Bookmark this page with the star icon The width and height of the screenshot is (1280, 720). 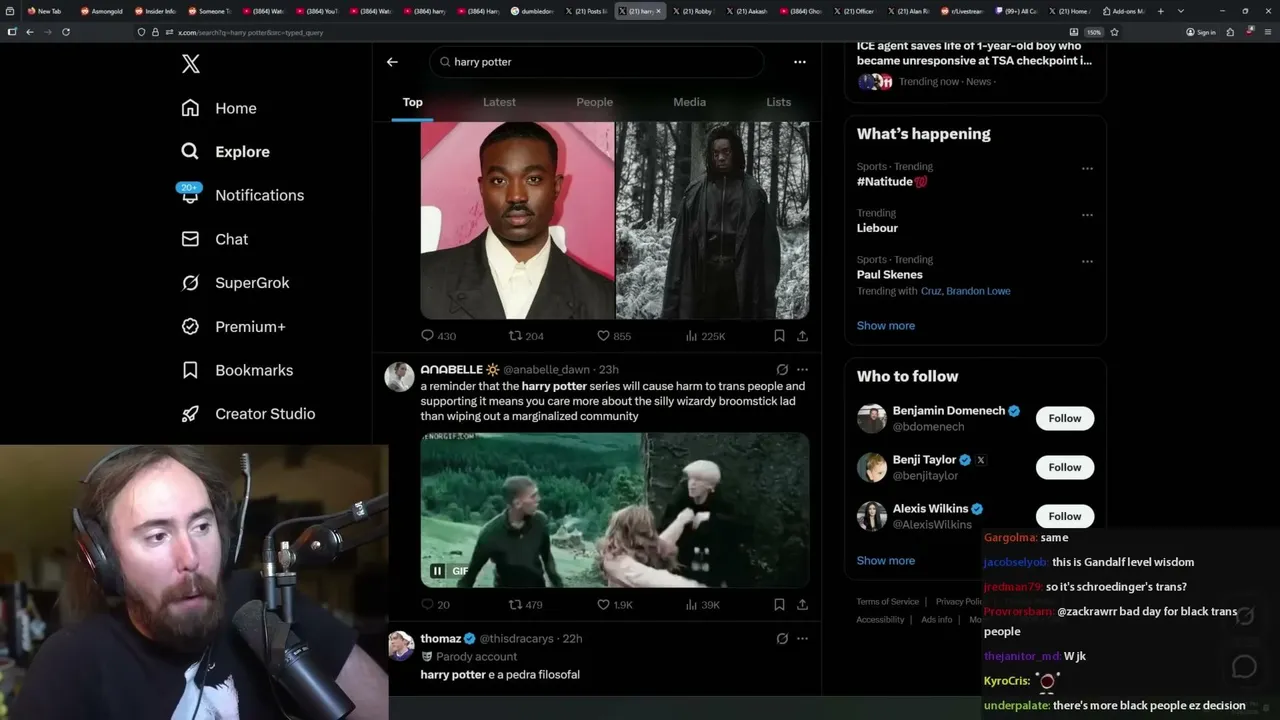1114,32
